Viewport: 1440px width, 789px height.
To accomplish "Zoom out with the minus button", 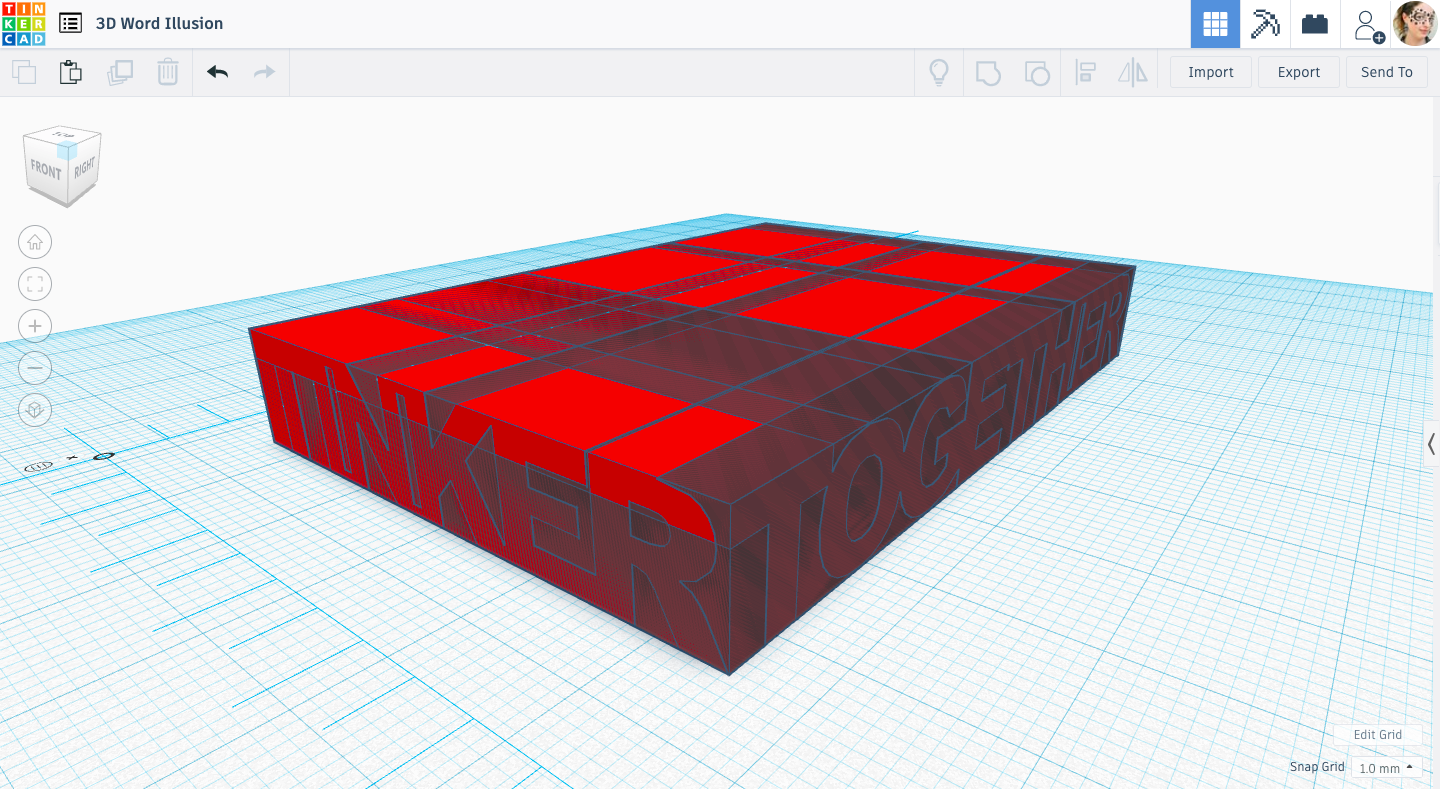I will click(x=35, y=368).
